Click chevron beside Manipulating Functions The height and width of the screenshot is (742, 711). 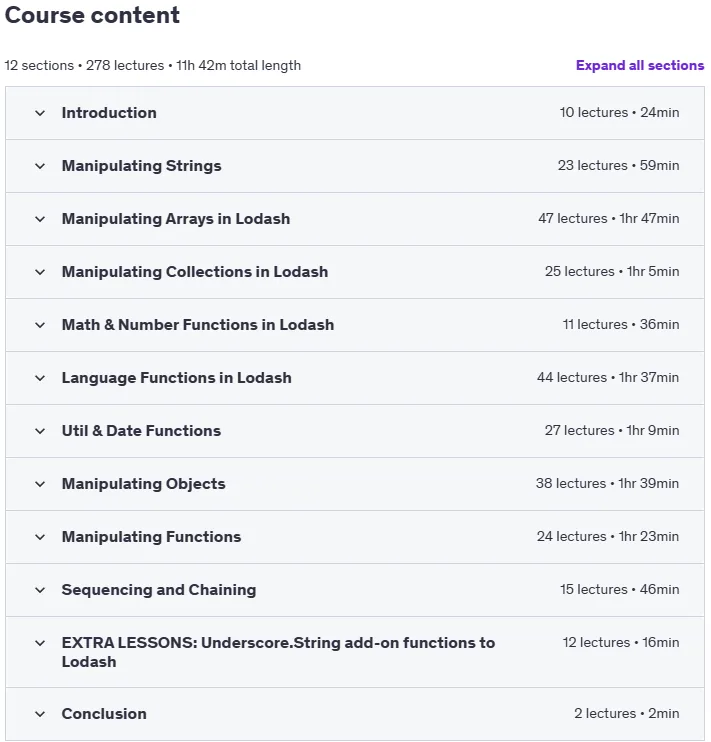pyautogui.click(x=40, y=537)
